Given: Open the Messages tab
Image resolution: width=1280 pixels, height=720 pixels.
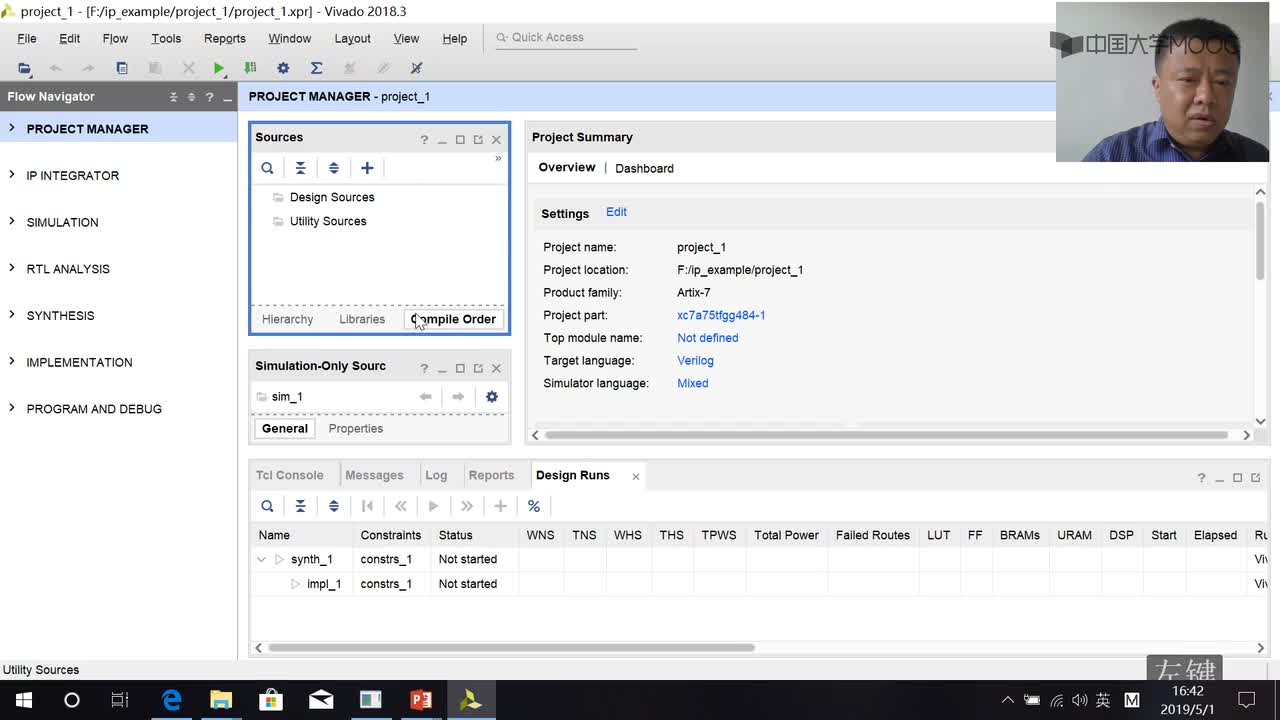Looking at the screenshot, I should pos(374,475).
